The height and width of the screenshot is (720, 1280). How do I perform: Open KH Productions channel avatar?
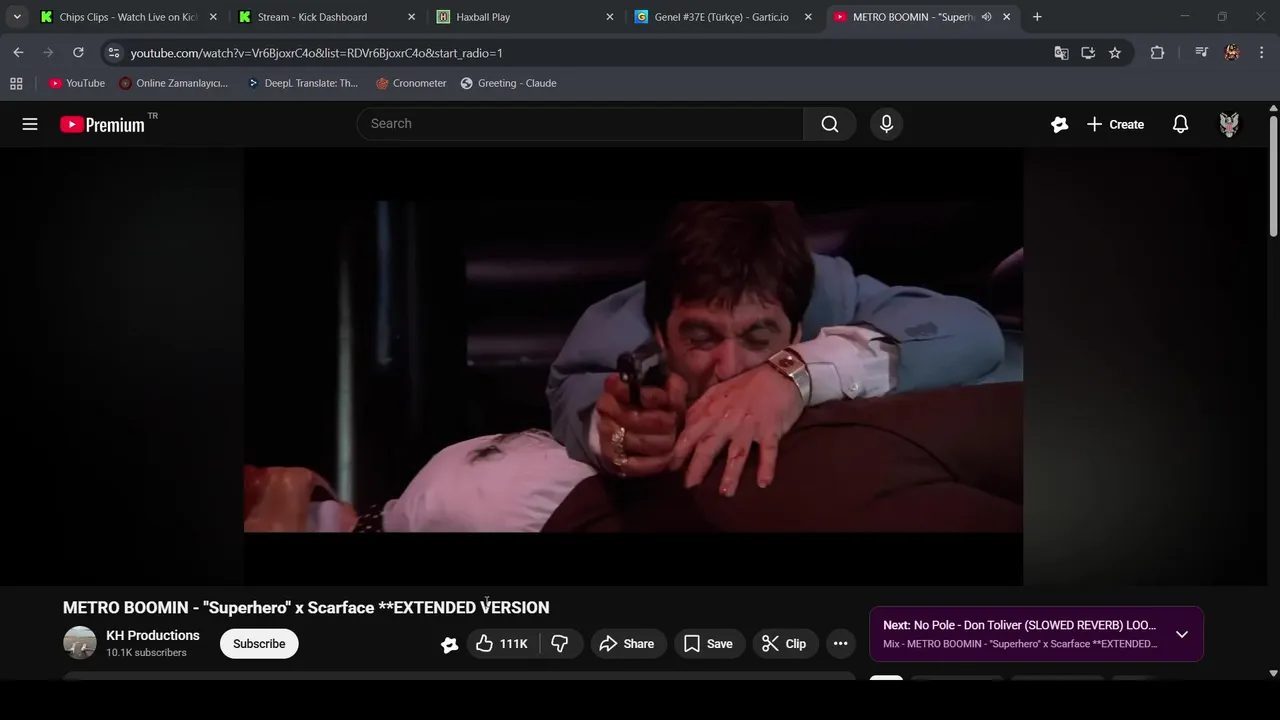point(80,643)
